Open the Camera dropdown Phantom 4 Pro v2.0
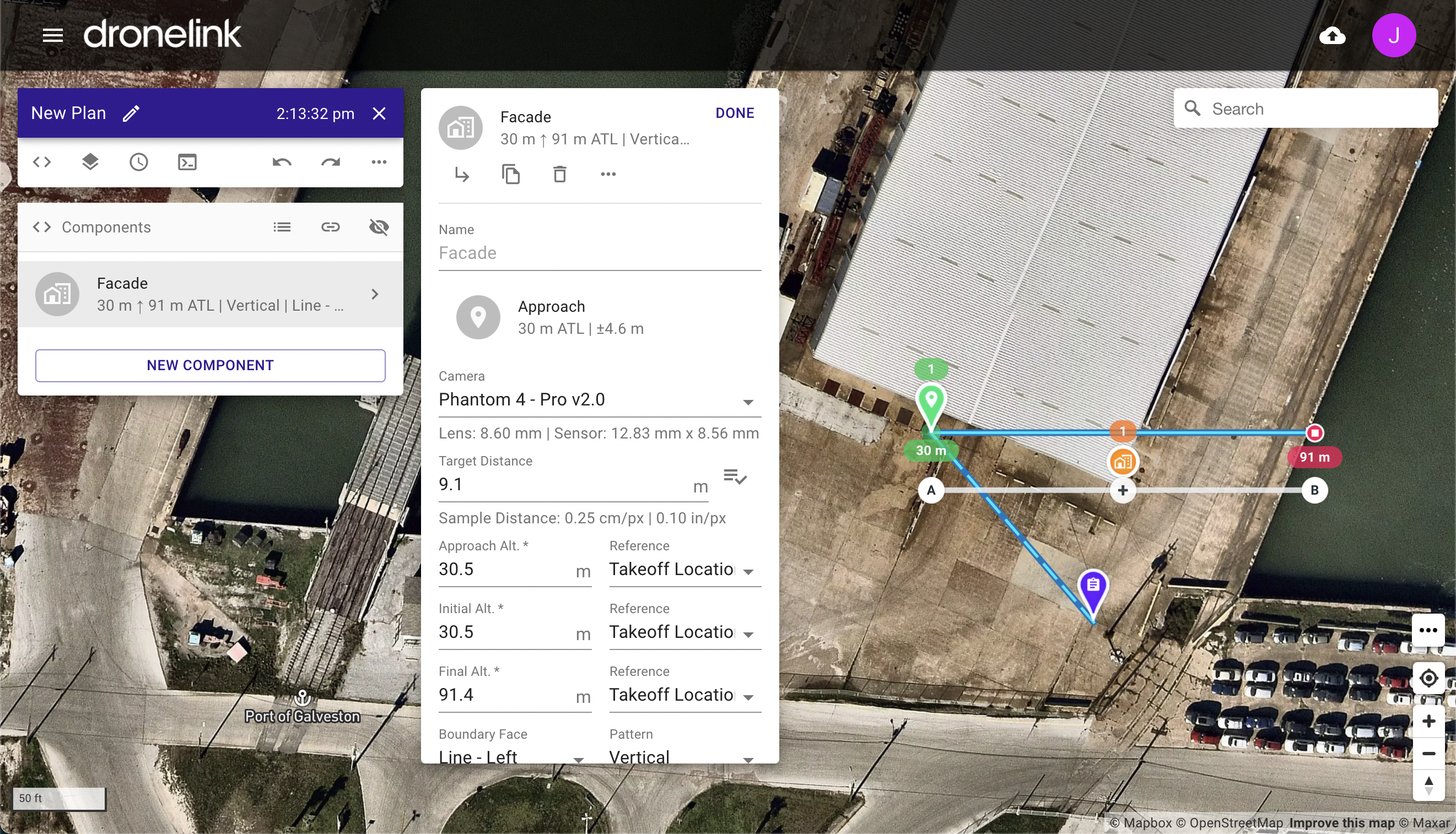 [x=600, y=399]
